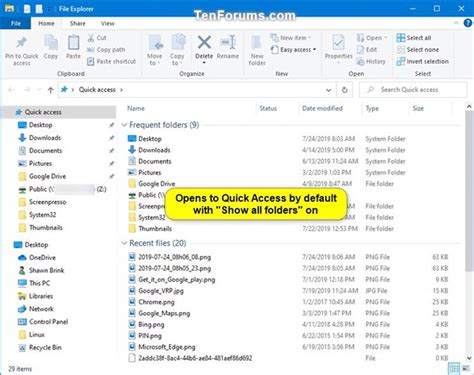This screenshot has width=474, height=375.
Task: Go up one level with the Up arrow
Action: (x=51, y=90)
